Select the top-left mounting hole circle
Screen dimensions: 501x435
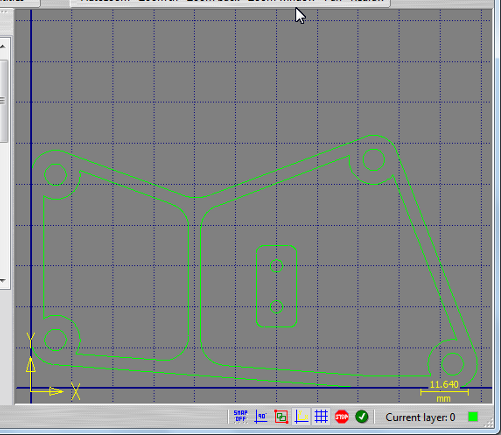point(55,175)
